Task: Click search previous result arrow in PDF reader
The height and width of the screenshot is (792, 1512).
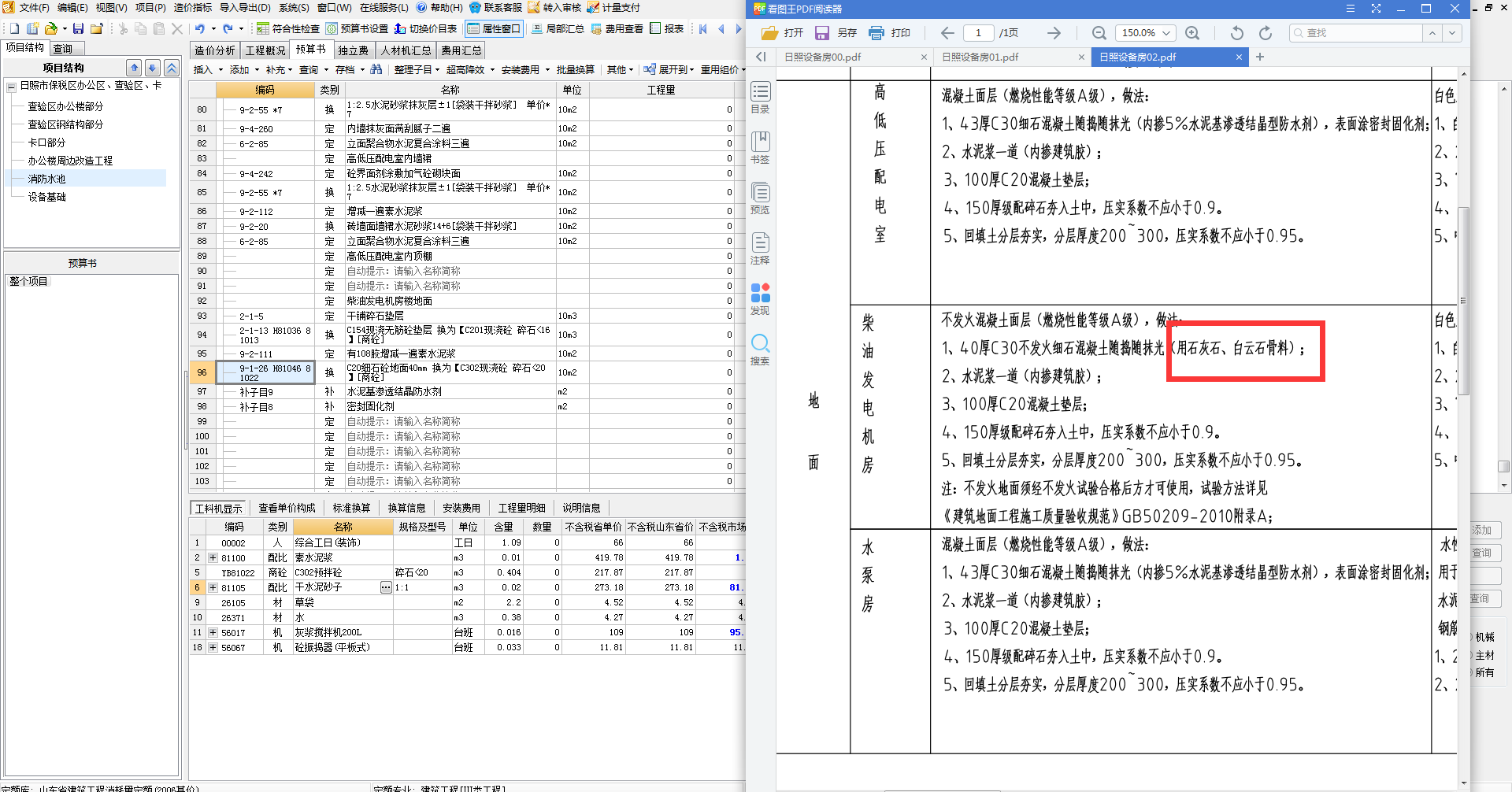Action: (x=1432, y=33)
